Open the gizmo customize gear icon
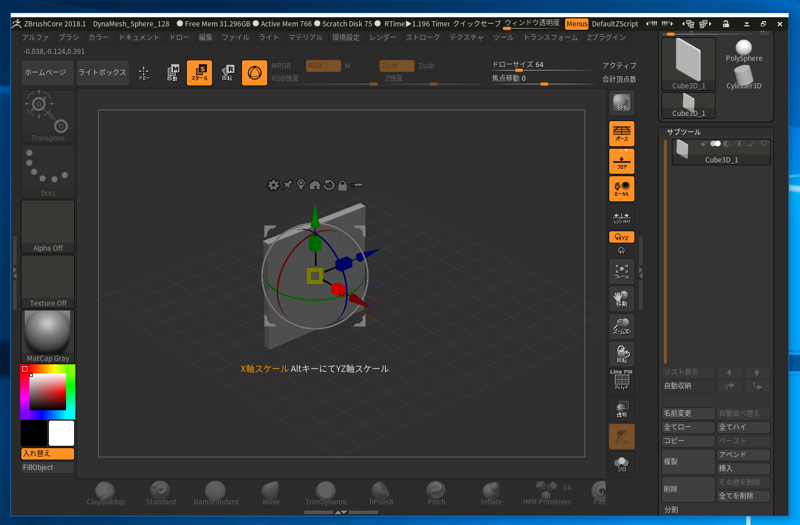Viewport: 800px width, 525px height. 273,185
